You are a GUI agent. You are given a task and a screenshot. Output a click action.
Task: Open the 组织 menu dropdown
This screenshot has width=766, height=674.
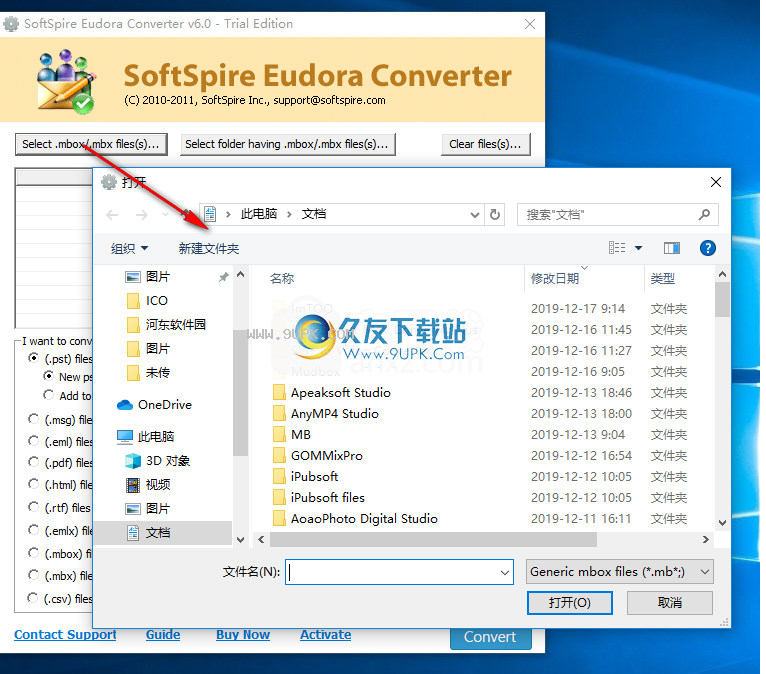pos(129,249)
